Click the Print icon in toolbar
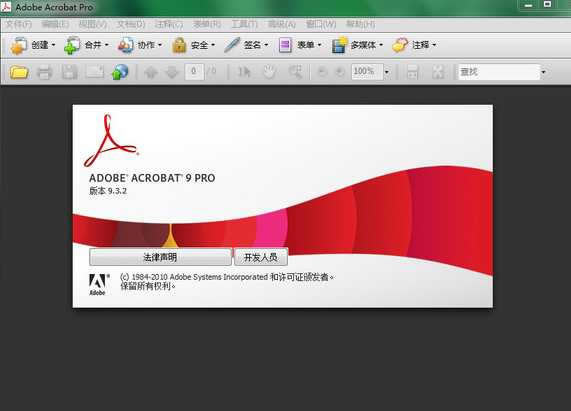571x411 pixels. point(44,72)
